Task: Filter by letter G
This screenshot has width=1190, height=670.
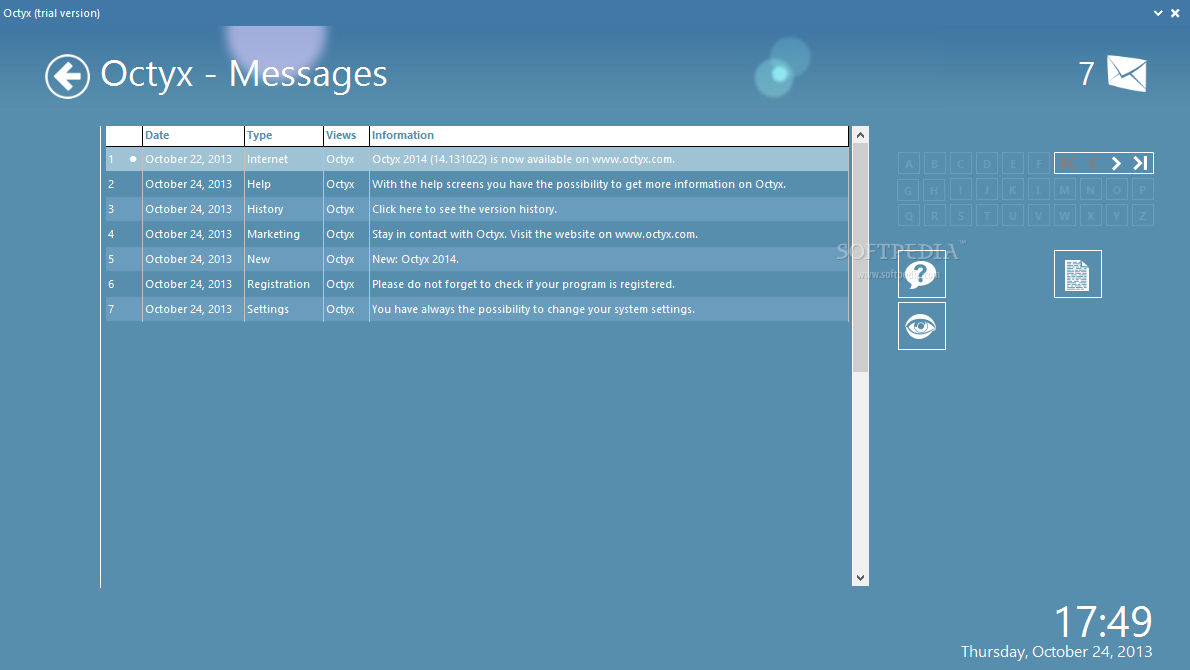Action: point(908,190)
